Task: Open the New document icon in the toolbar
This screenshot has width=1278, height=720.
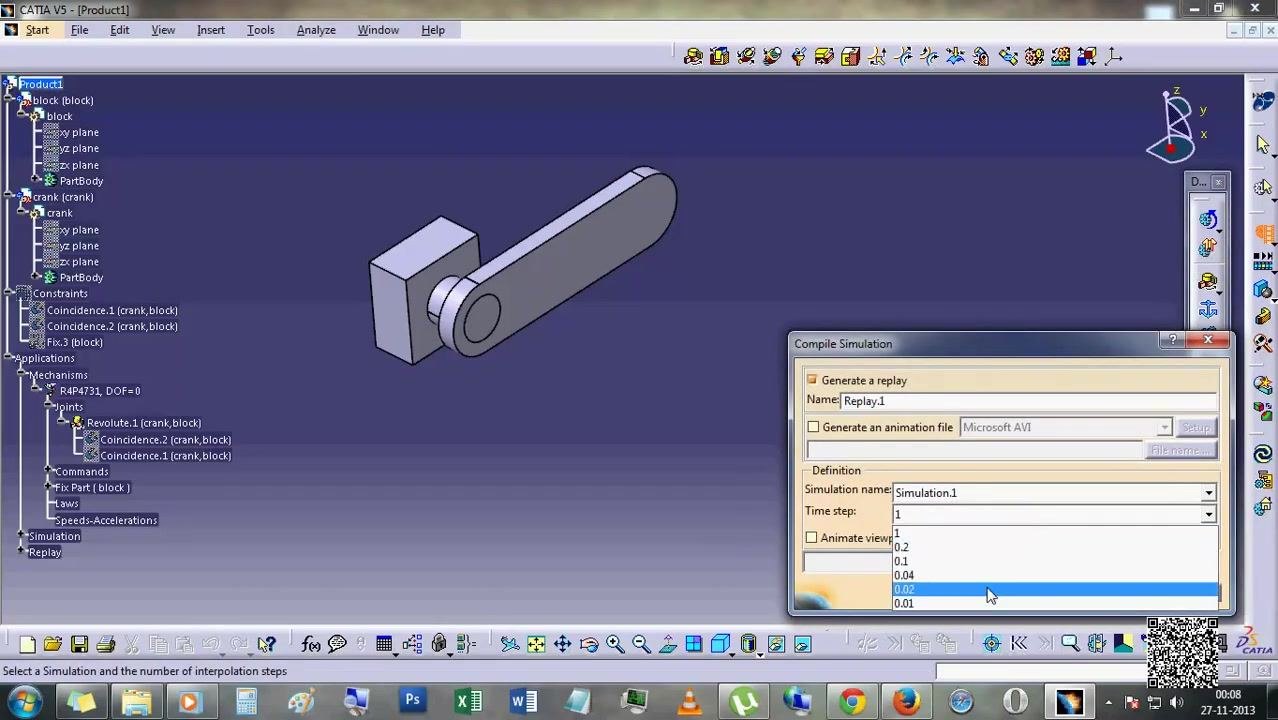Action: (x=27, y=645)
